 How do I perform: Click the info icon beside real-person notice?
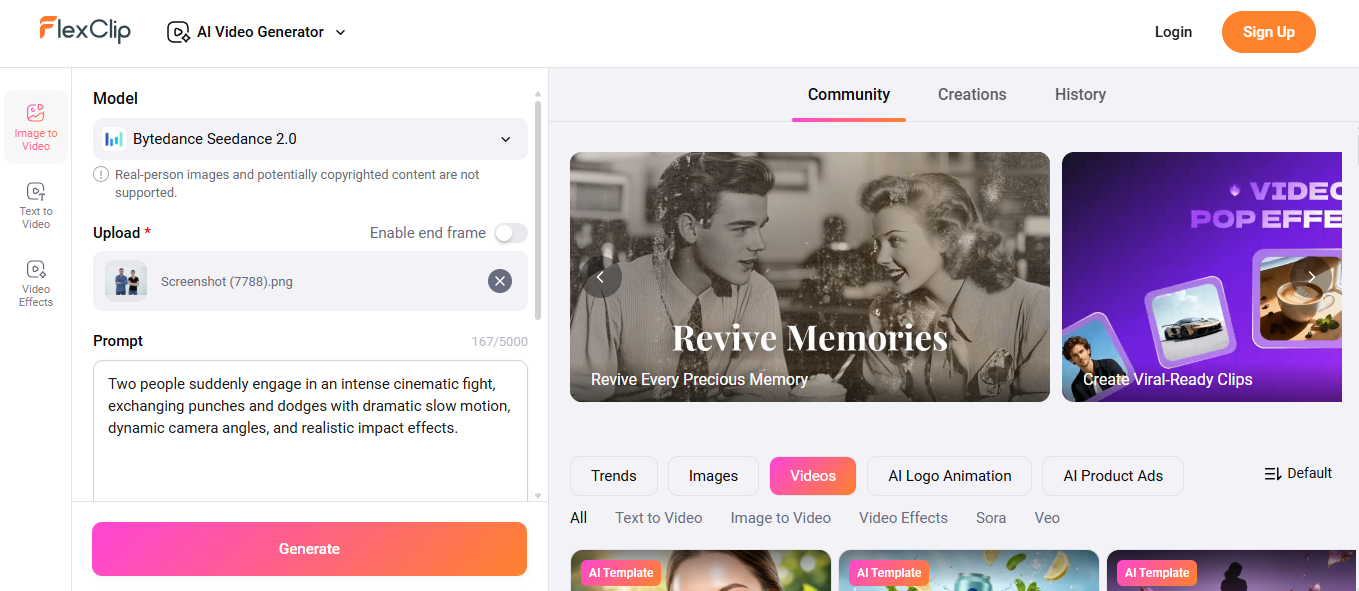point(101,174)
